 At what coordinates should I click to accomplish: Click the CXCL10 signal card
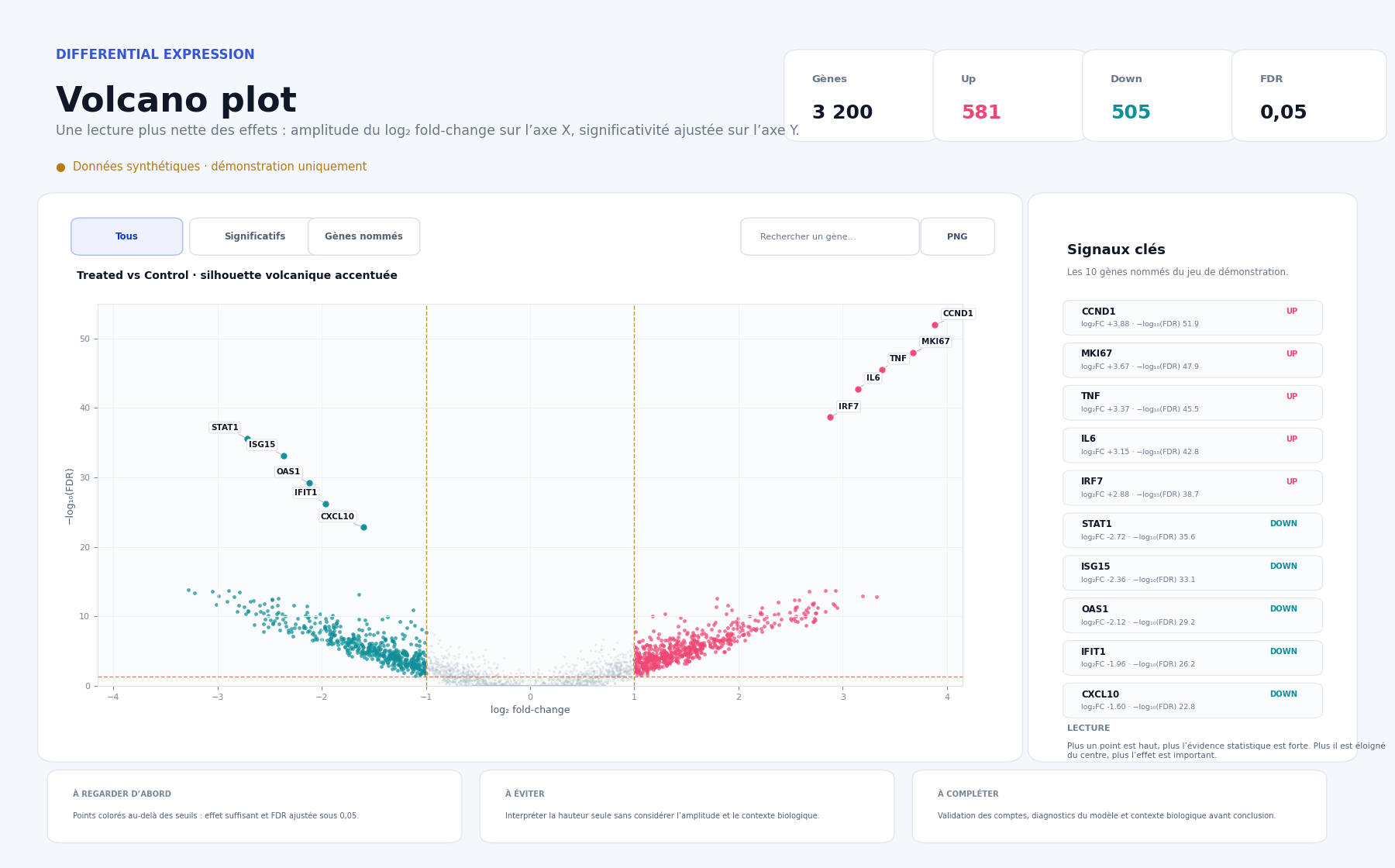click(x=1192, y=701)
